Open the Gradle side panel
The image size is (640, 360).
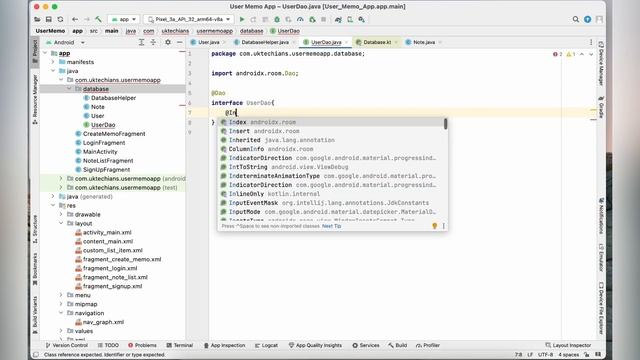(x=601, y=107)
